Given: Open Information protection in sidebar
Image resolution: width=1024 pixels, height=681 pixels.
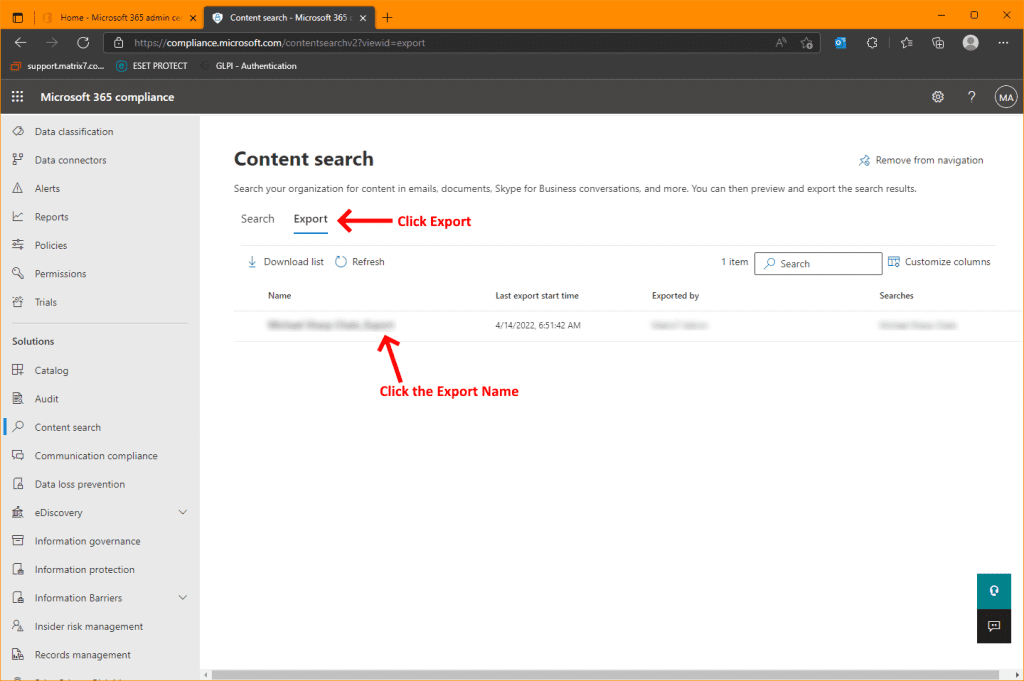Looking at the screenshot, I should tap(85, 569).
